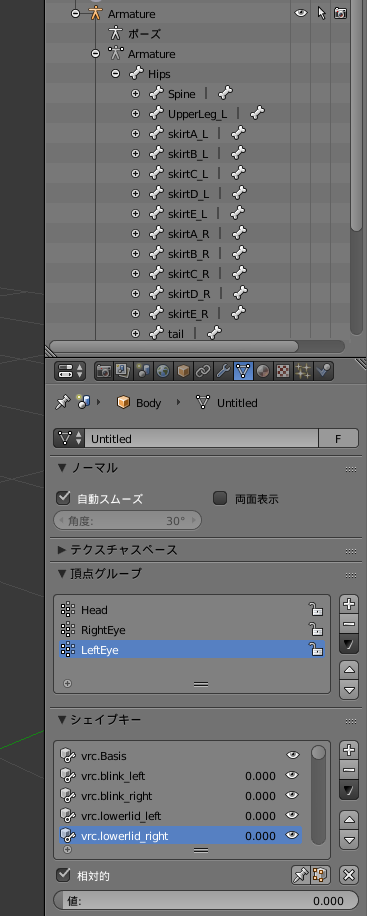Toggle the 相対的 checkbox

point(64,875)
